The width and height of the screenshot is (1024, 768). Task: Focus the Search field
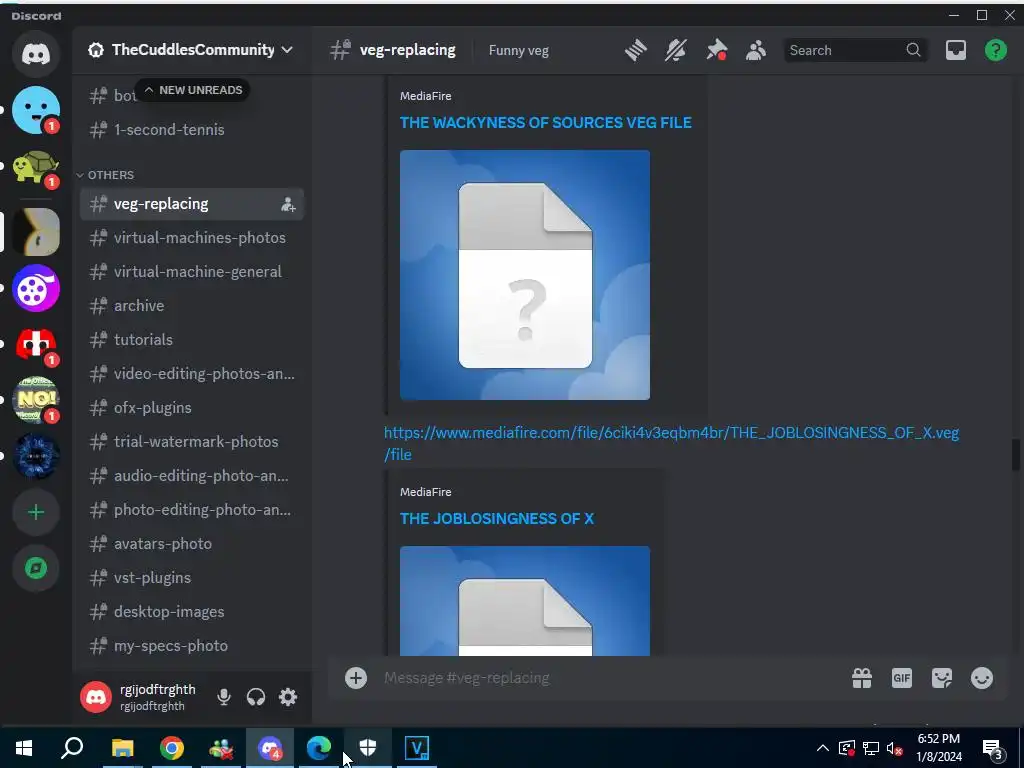[855, 50]
